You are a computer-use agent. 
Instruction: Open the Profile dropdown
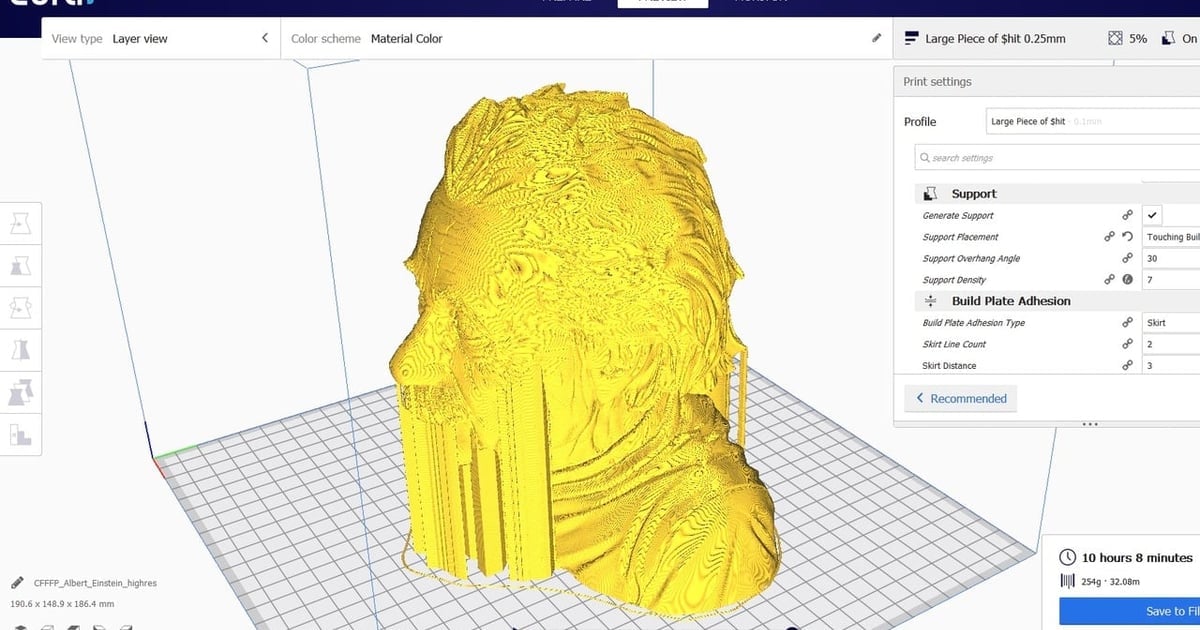point(1092,121)
